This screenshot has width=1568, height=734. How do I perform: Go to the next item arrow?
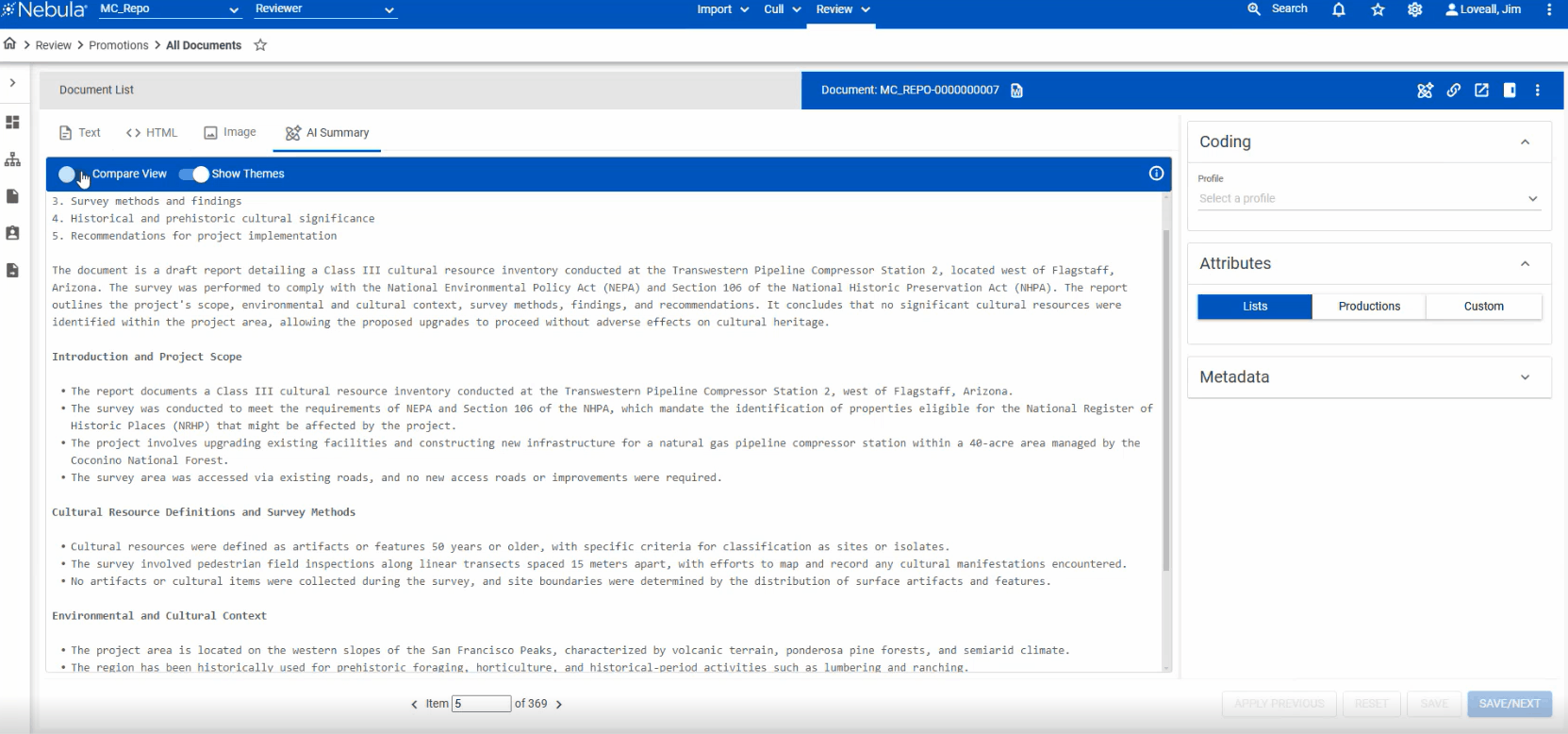point(559,705)
